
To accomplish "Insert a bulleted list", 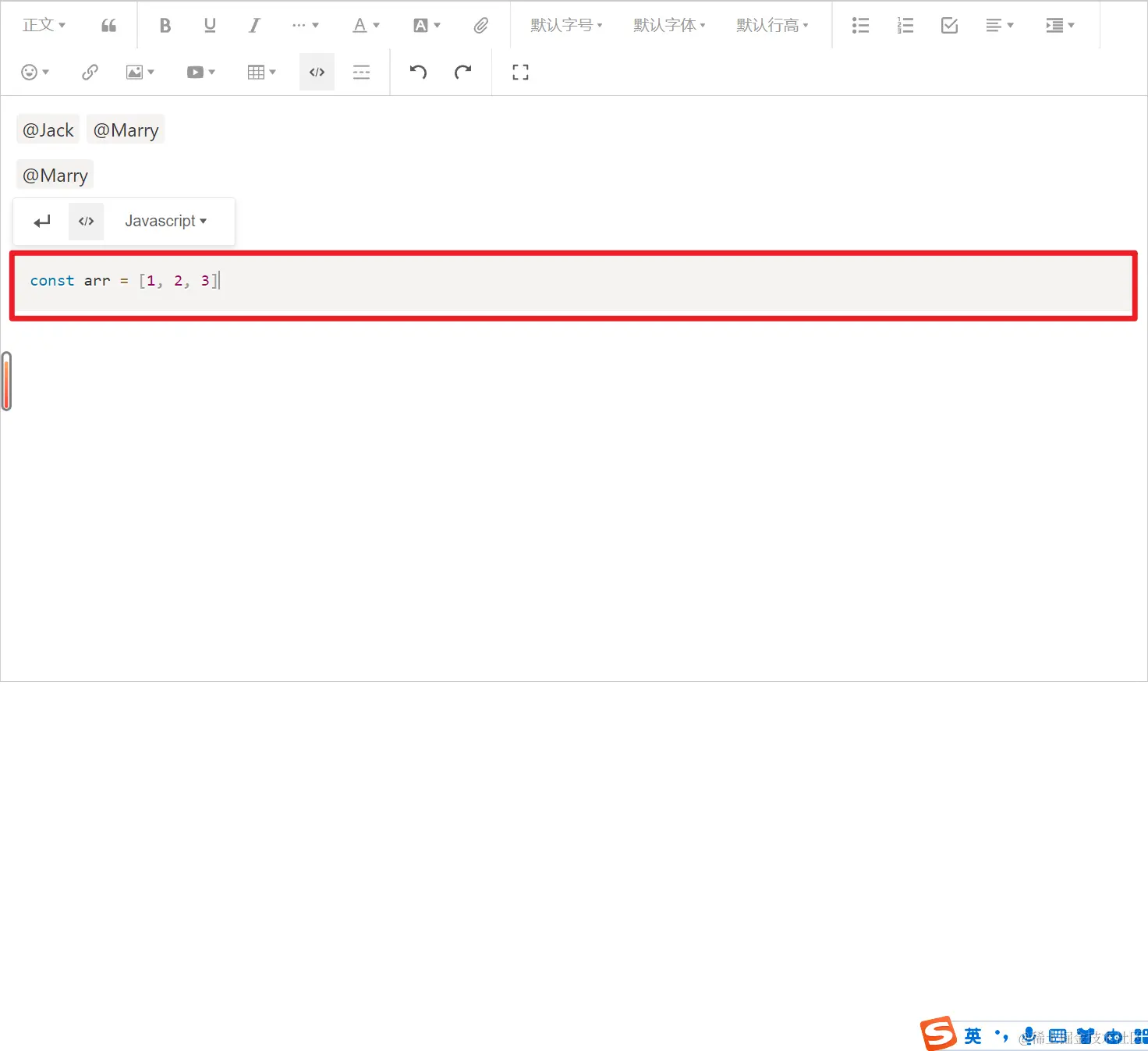I will [860, 25].
